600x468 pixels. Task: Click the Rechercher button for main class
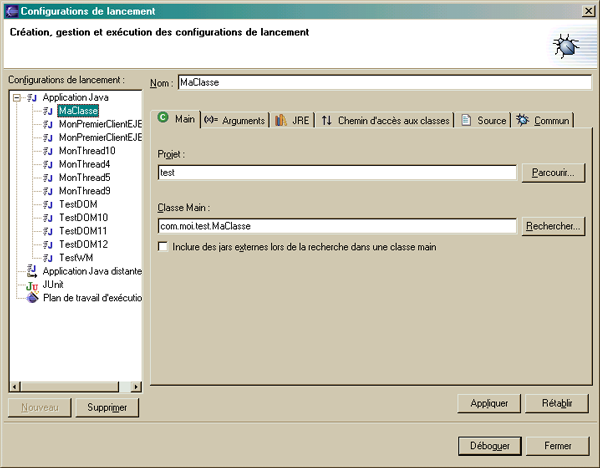(553, 227)
